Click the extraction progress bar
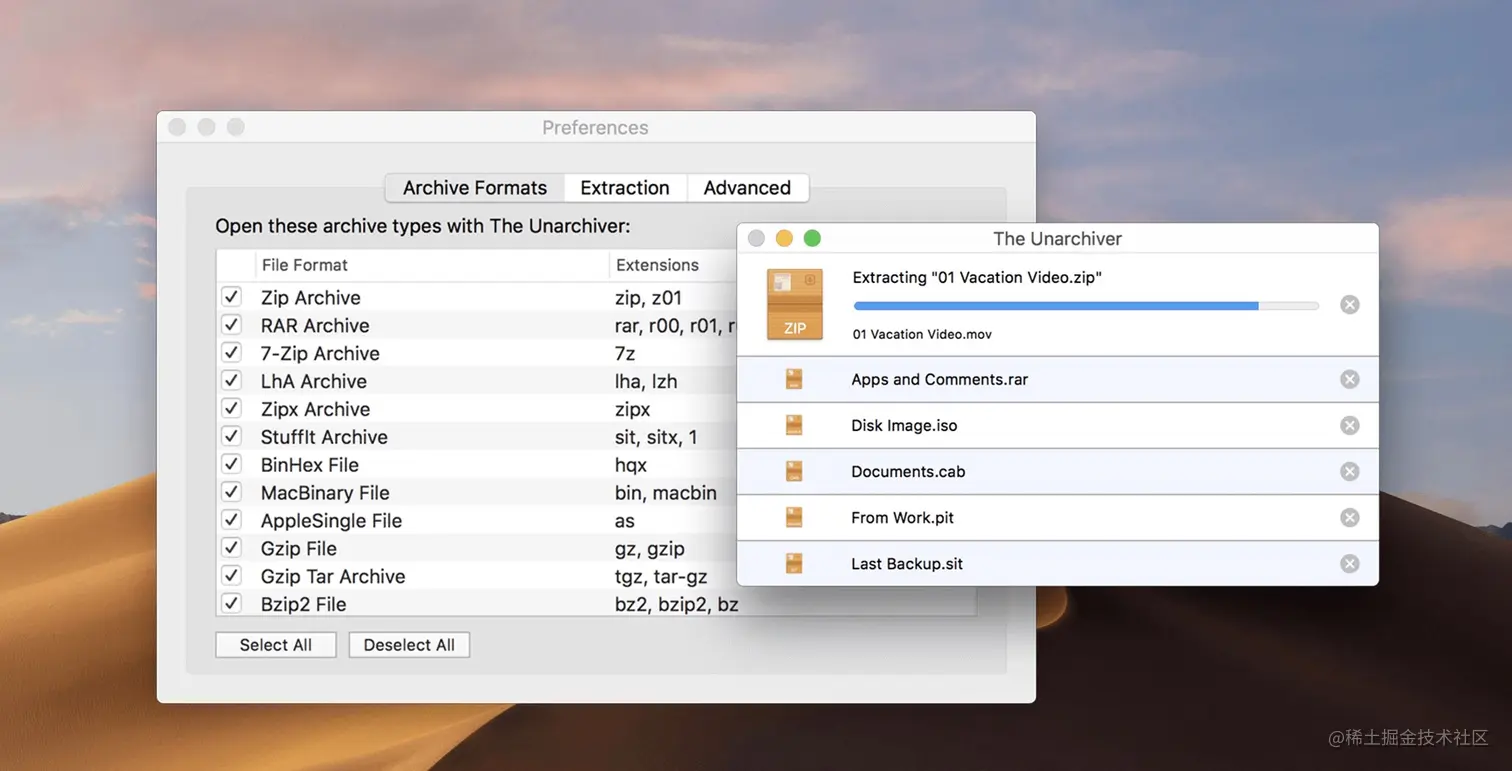 pyautogui.click(x=1086, y=306)
